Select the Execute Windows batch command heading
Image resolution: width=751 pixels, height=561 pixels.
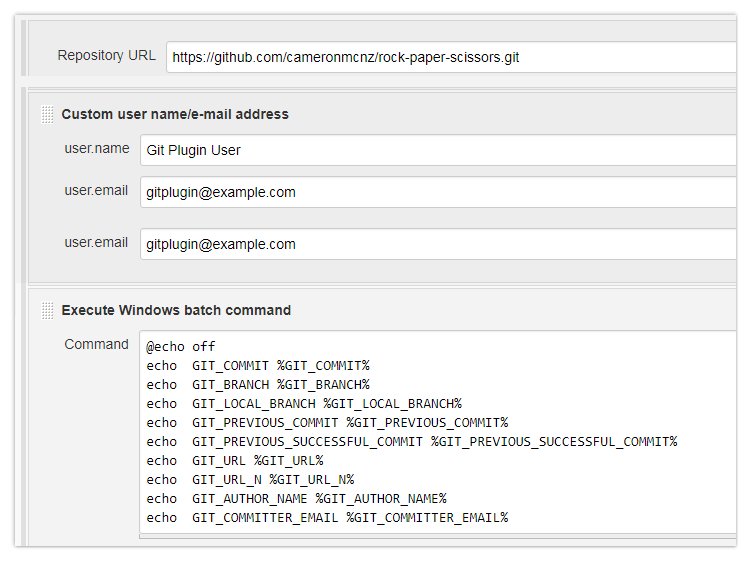point(176,310)
